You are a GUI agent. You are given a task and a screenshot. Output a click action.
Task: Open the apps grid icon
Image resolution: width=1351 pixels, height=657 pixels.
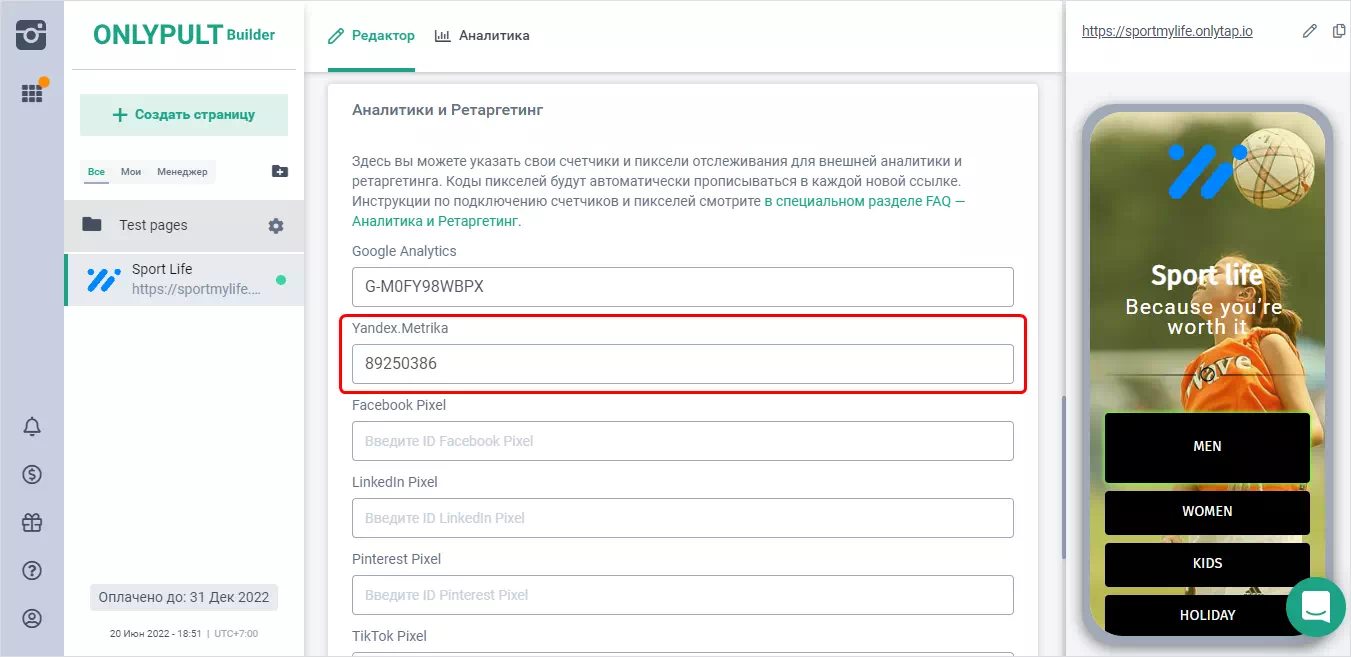tap(32, 93)
